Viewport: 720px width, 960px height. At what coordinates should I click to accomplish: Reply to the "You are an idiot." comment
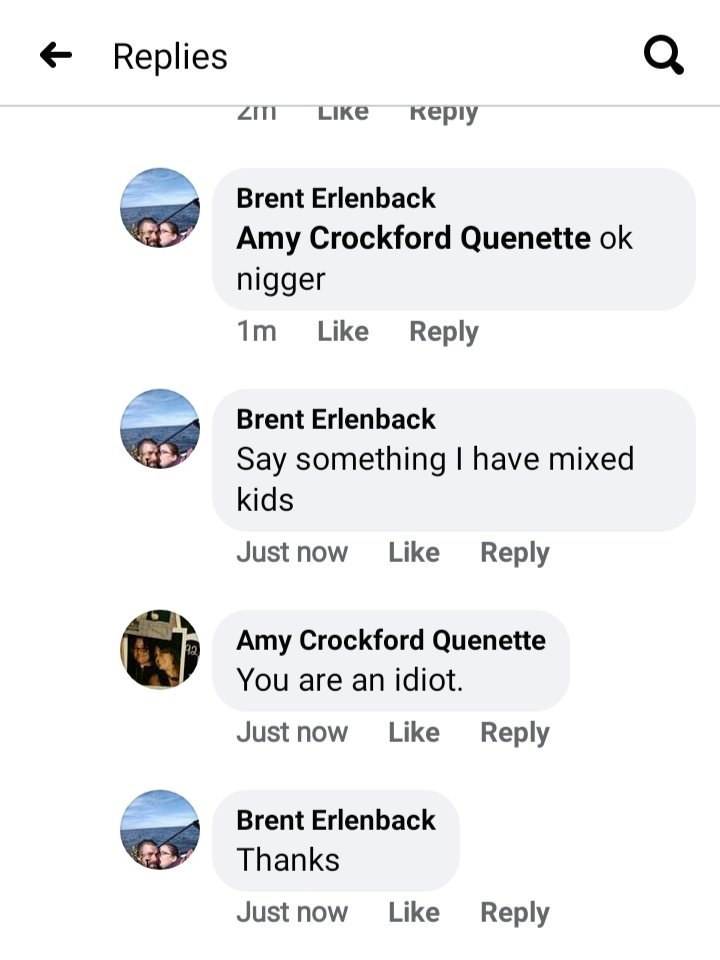pos(515,733)
